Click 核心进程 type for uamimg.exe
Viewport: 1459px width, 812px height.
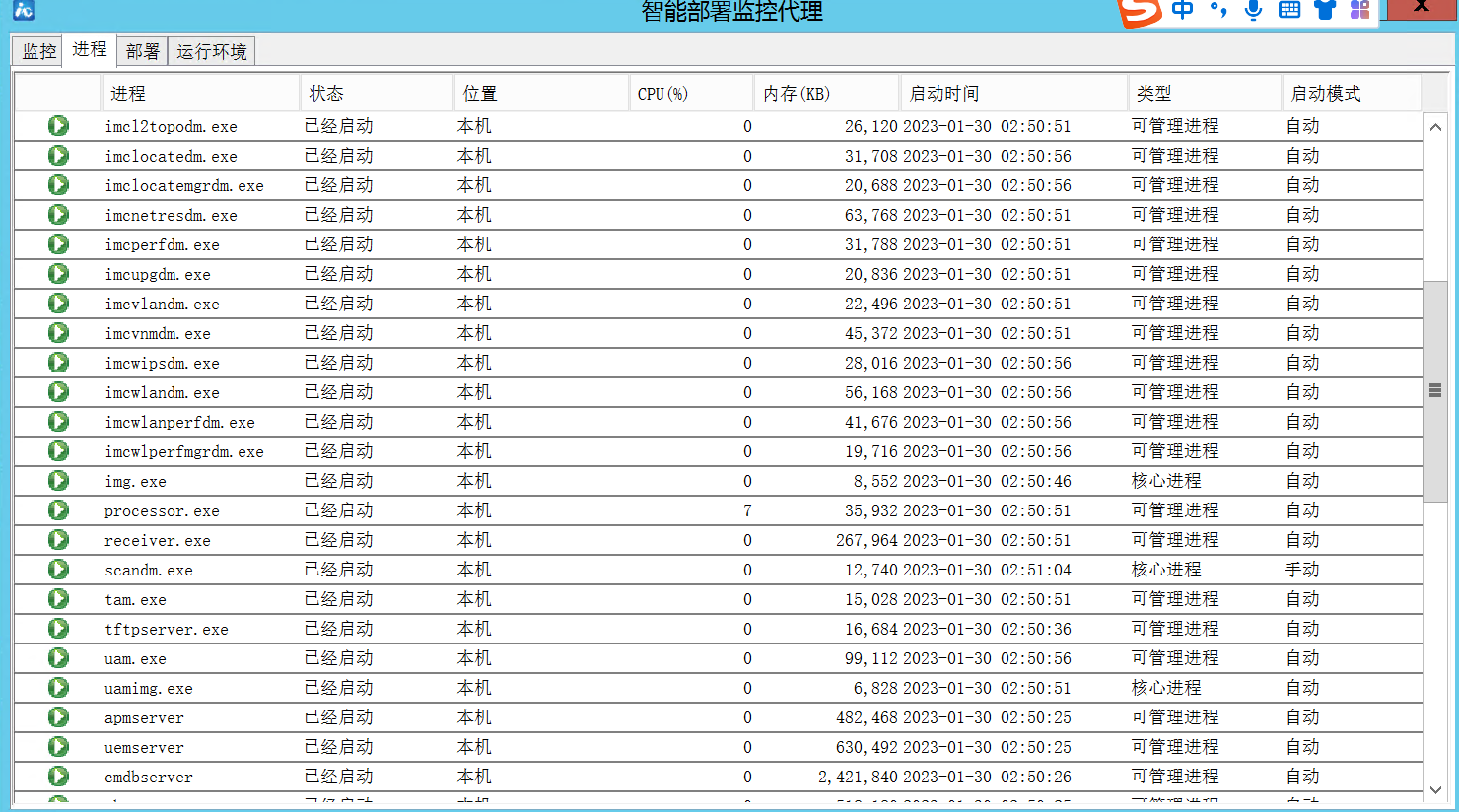(x=1166, y=687)
